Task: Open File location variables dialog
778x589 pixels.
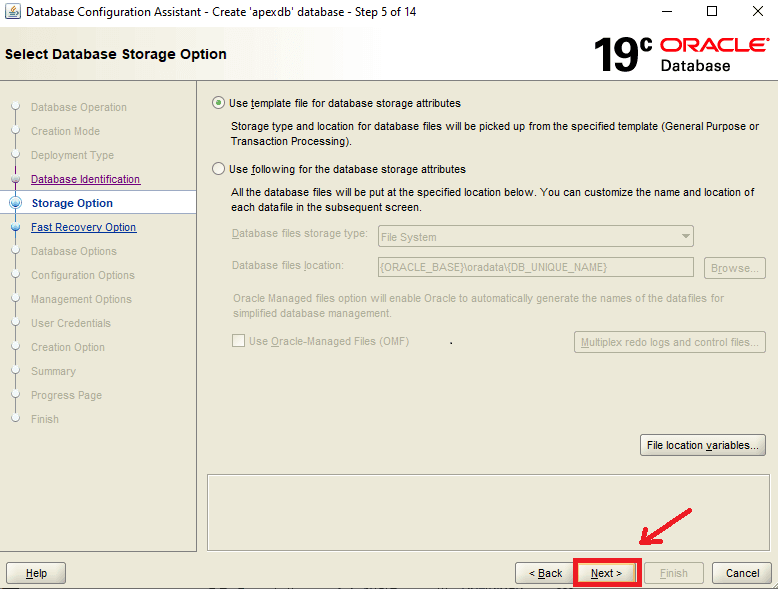Action: (703, 445)
